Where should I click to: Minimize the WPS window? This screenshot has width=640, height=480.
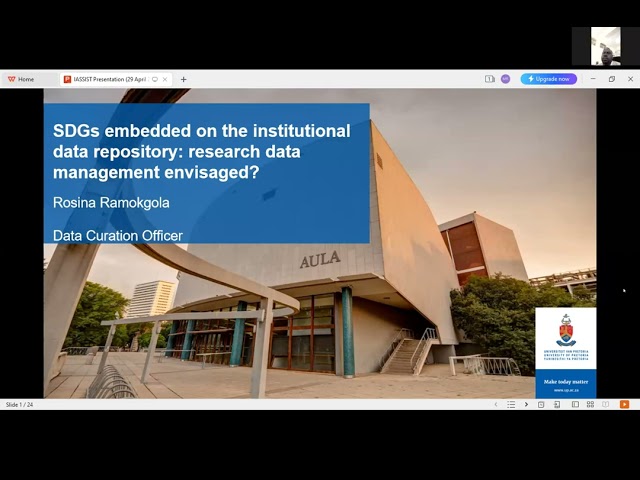tap(593, 79)
